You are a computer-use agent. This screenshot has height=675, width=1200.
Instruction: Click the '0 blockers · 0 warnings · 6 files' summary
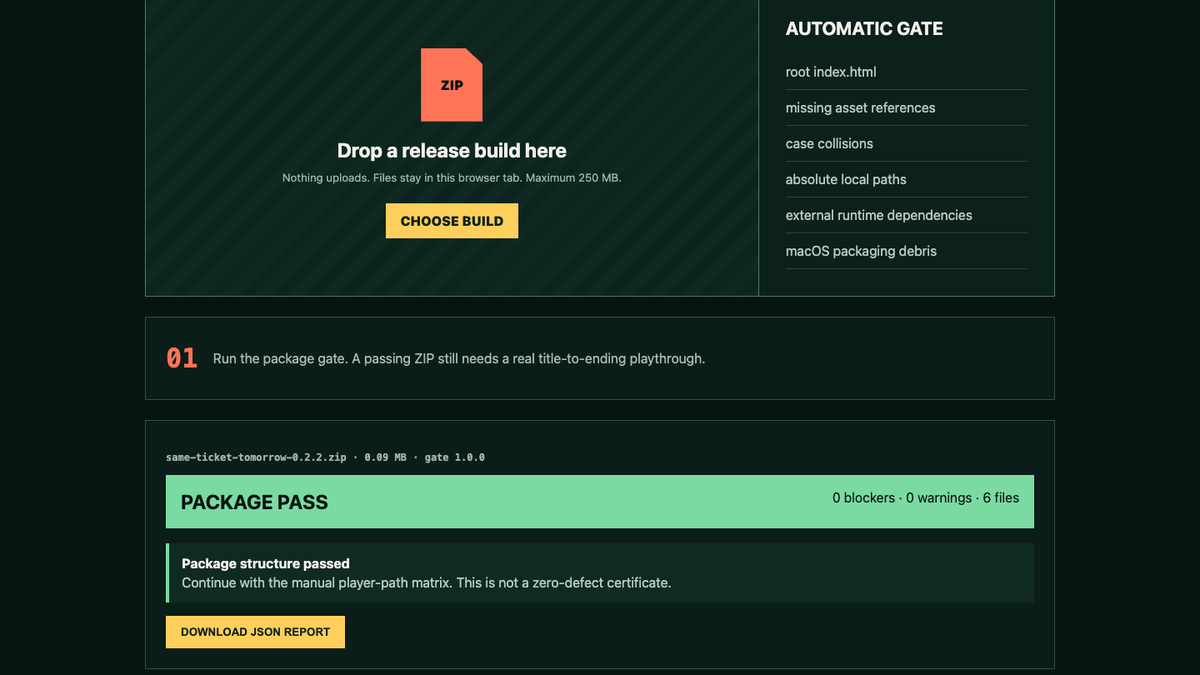coord(926,497)
